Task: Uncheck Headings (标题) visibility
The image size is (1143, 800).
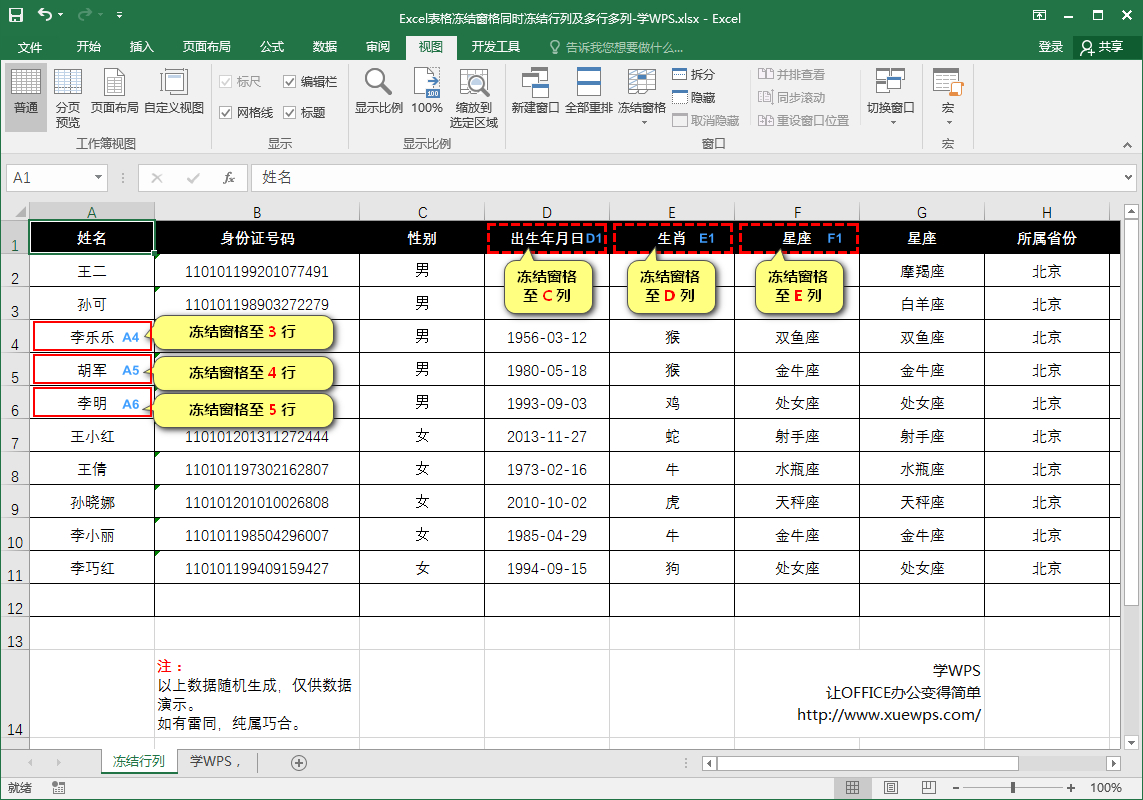Action: coord(290,110)
